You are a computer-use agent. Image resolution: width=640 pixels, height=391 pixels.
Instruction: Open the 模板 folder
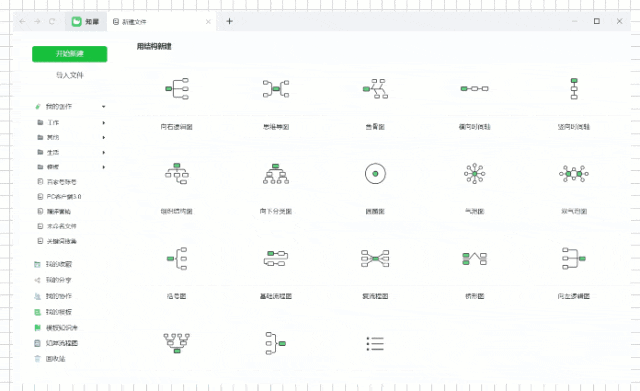click(x=53, y=167)
